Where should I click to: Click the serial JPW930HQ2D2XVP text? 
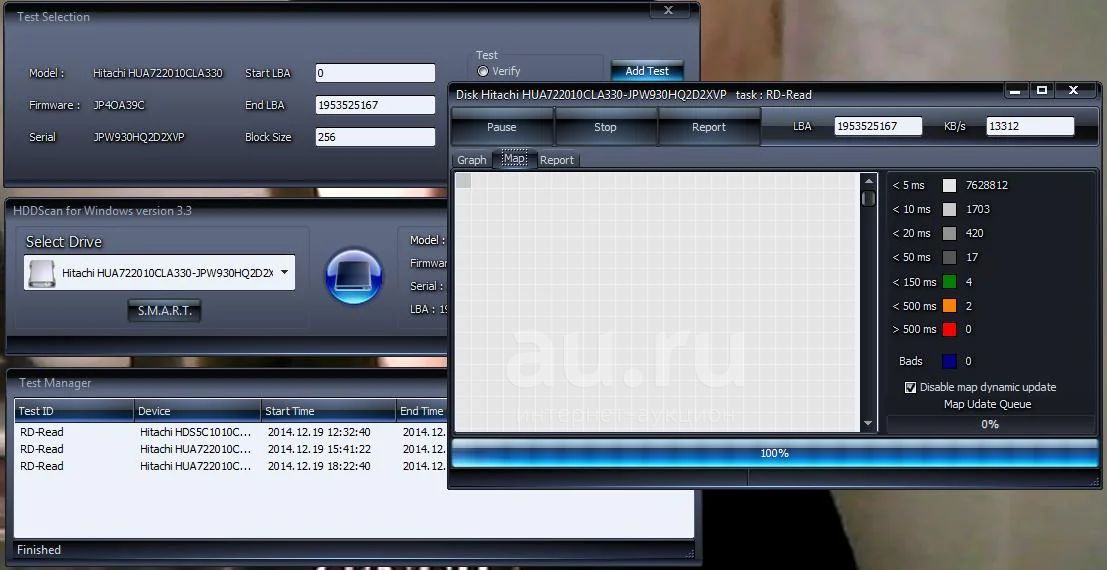click(x=138, y=137)
